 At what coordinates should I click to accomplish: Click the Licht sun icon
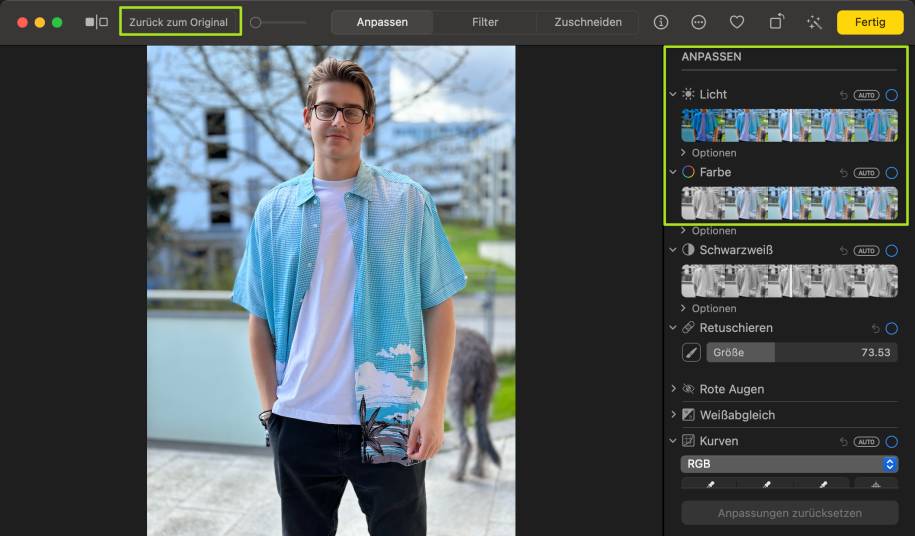689,94
